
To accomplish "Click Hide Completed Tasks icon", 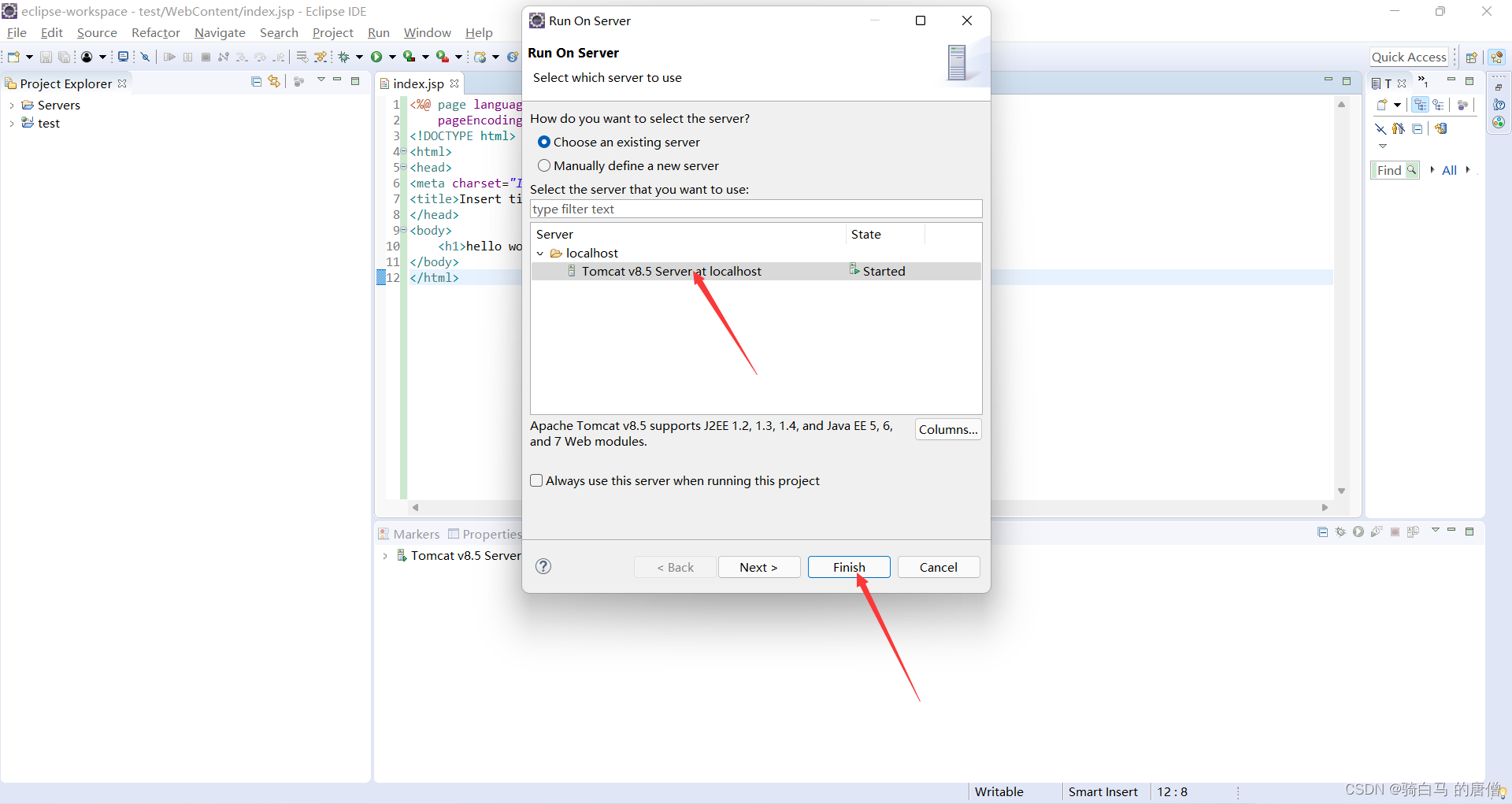I will [x=1380, y=128].
